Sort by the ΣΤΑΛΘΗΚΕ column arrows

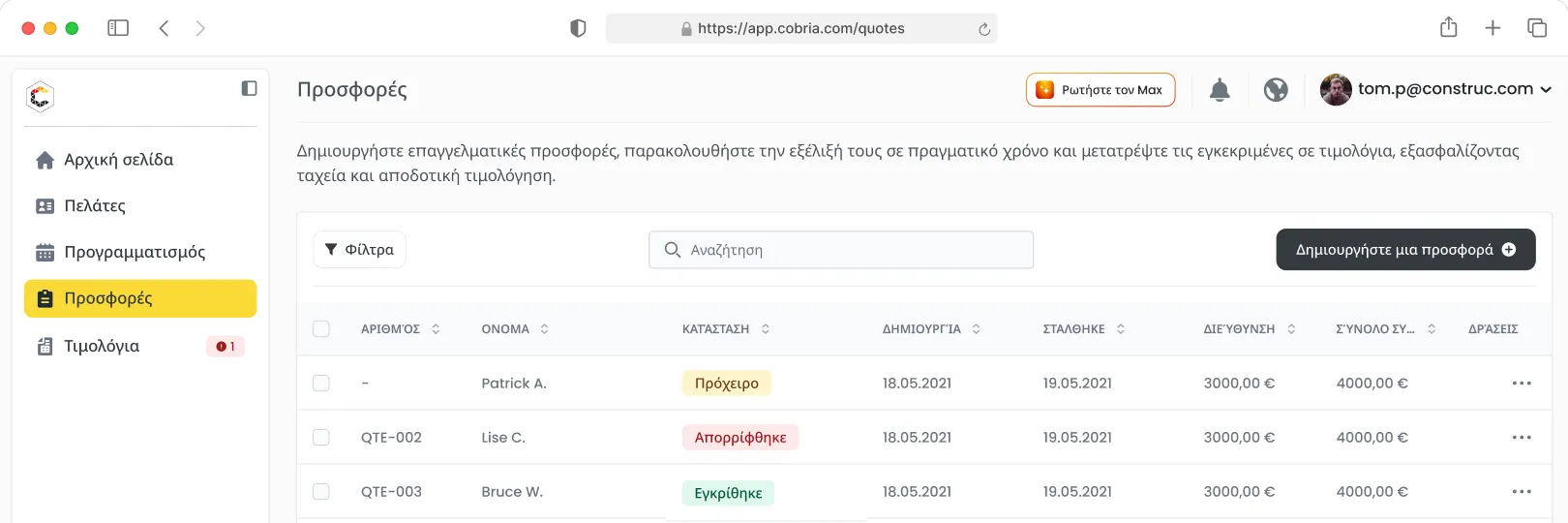pyautogui.click(x=1121, y=329)
